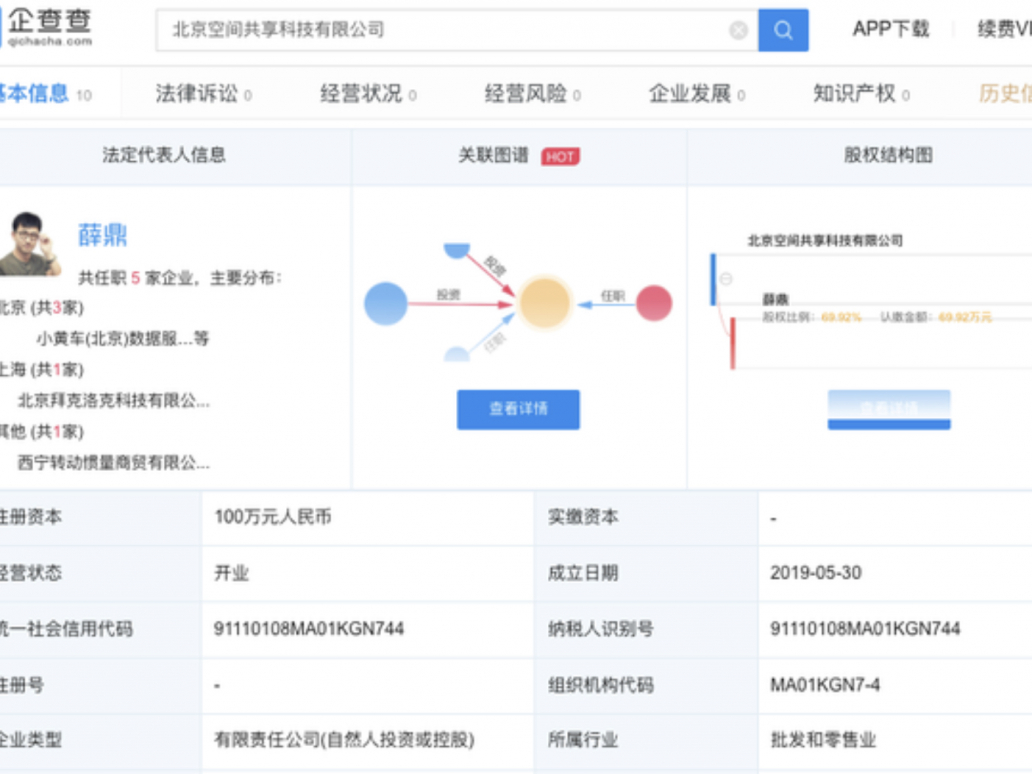Click the 批发和零售业 industry value
1032x774 pixels.
823,740
